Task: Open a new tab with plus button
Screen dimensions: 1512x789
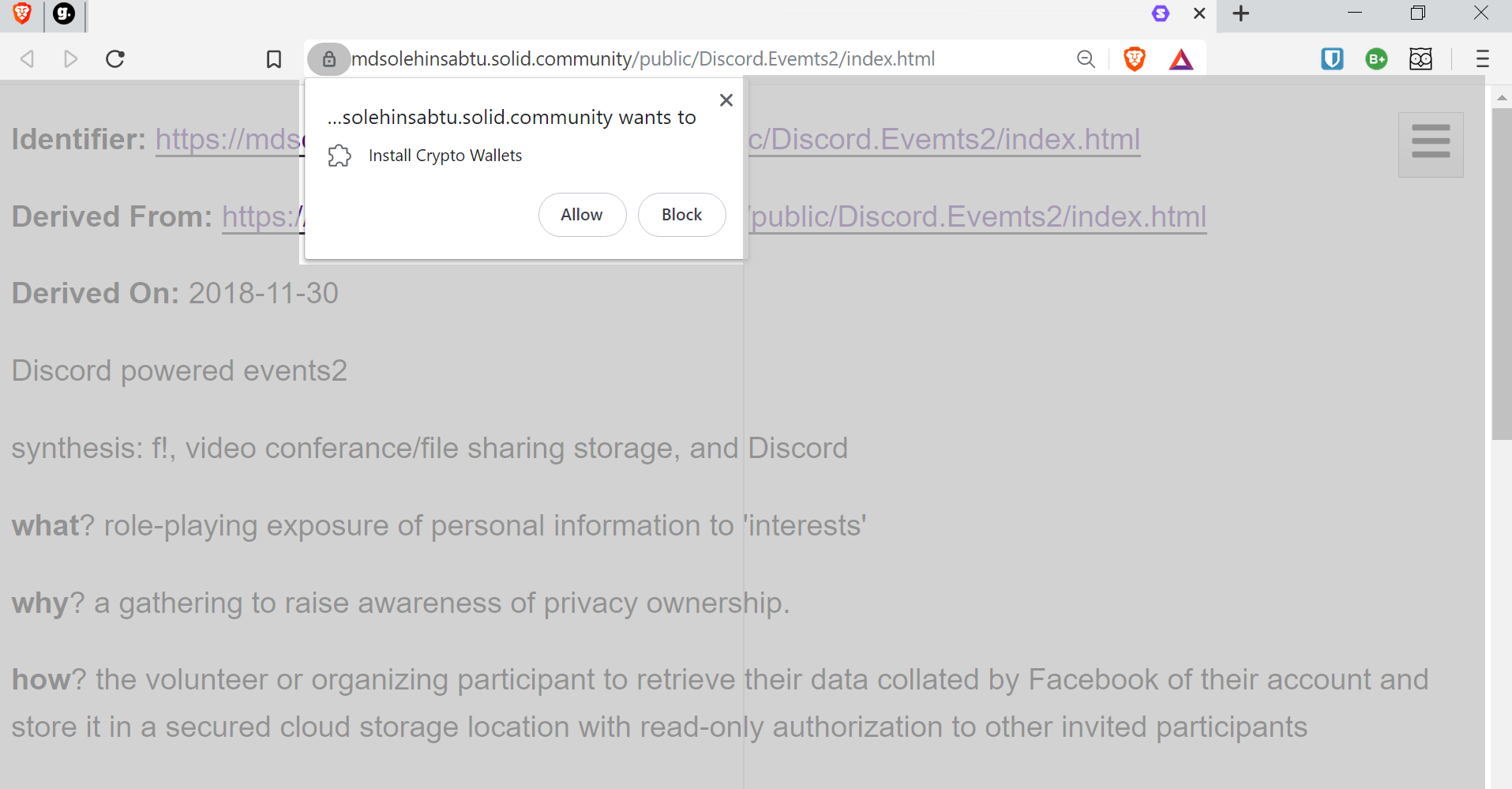Action: 1241,13
